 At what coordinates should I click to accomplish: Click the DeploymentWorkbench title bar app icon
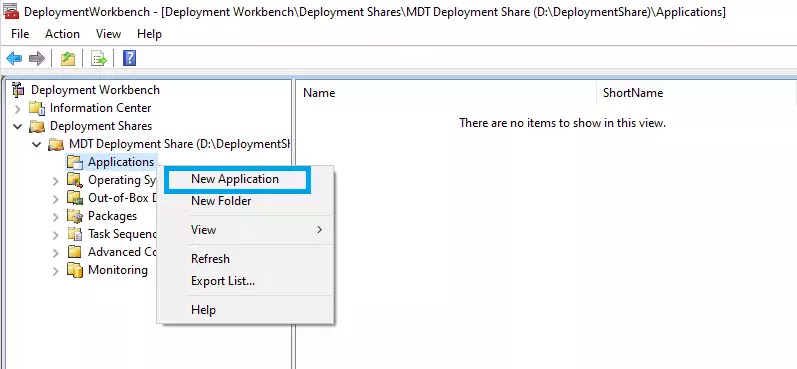[11, 11]
